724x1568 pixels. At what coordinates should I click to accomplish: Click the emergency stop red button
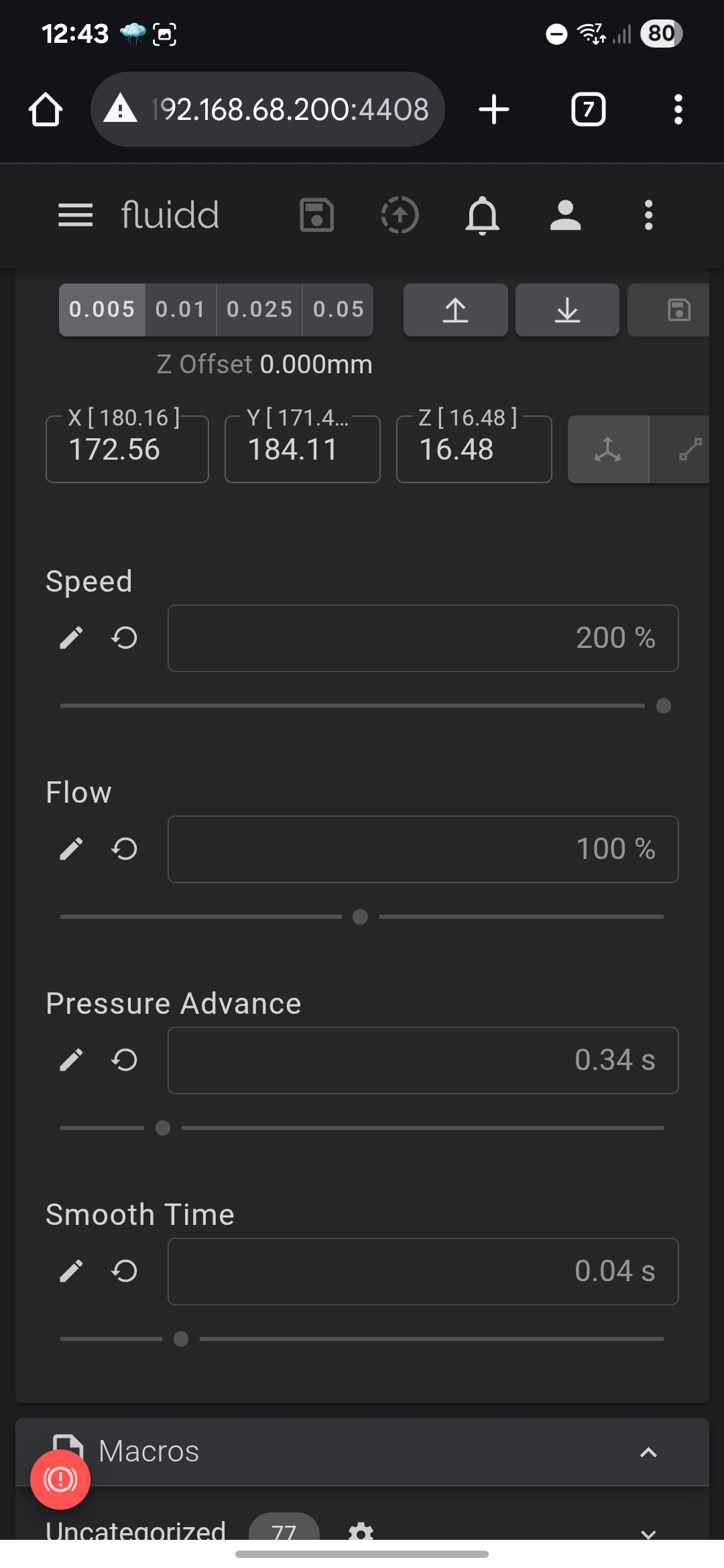(x=60, y=1479)
